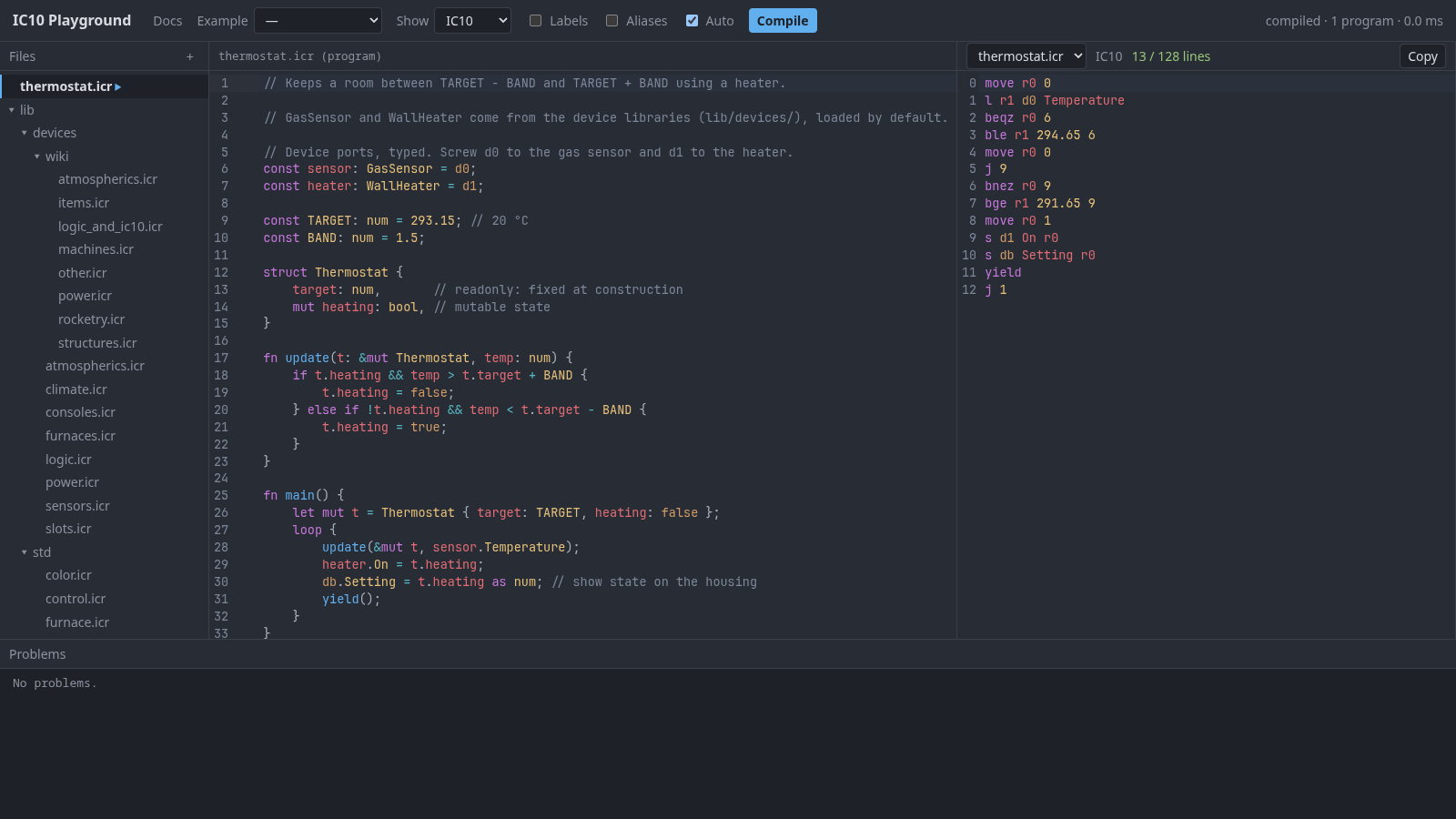This screenshot has height=819, width=1456.
Task: Uncheck the Auto compile checkbox
Action: tap(692, 21)
